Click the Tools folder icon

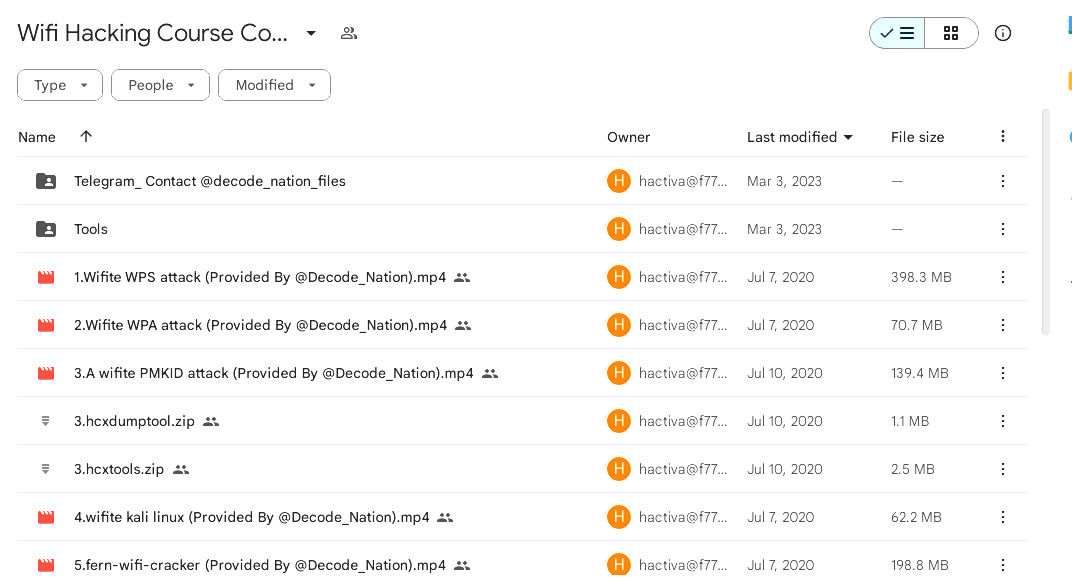tap(46, 229)
